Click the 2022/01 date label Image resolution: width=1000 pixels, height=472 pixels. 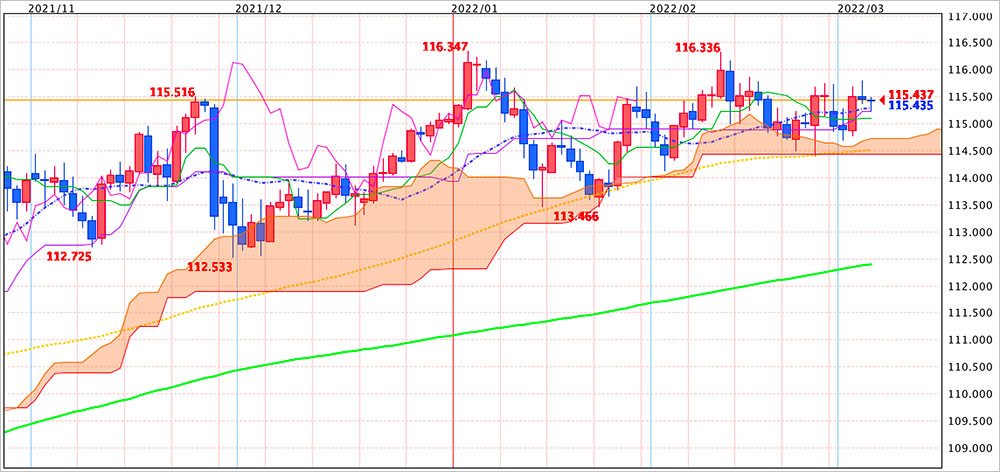point(475,8)
